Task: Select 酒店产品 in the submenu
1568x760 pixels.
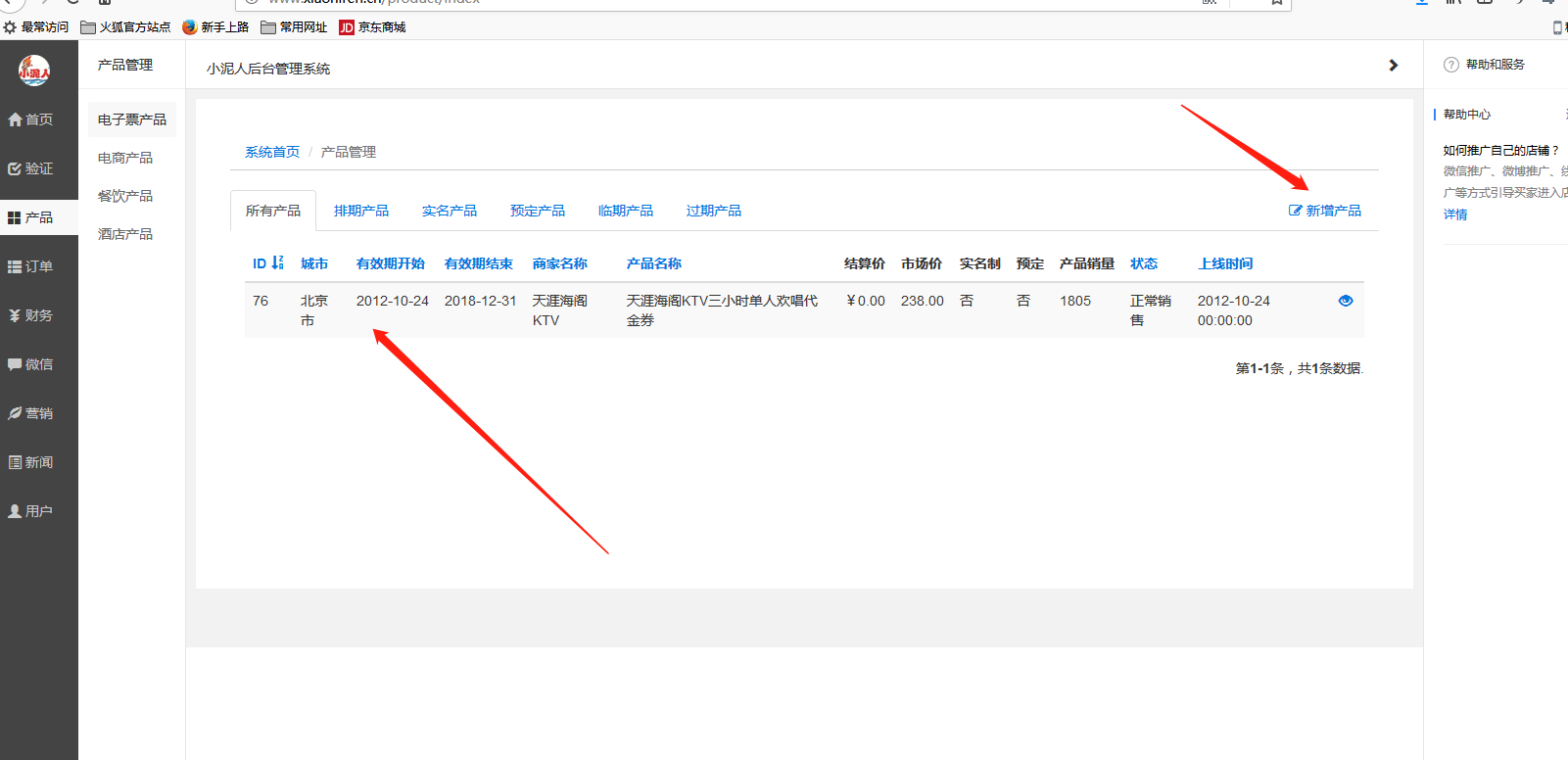Action: (125, 234)
